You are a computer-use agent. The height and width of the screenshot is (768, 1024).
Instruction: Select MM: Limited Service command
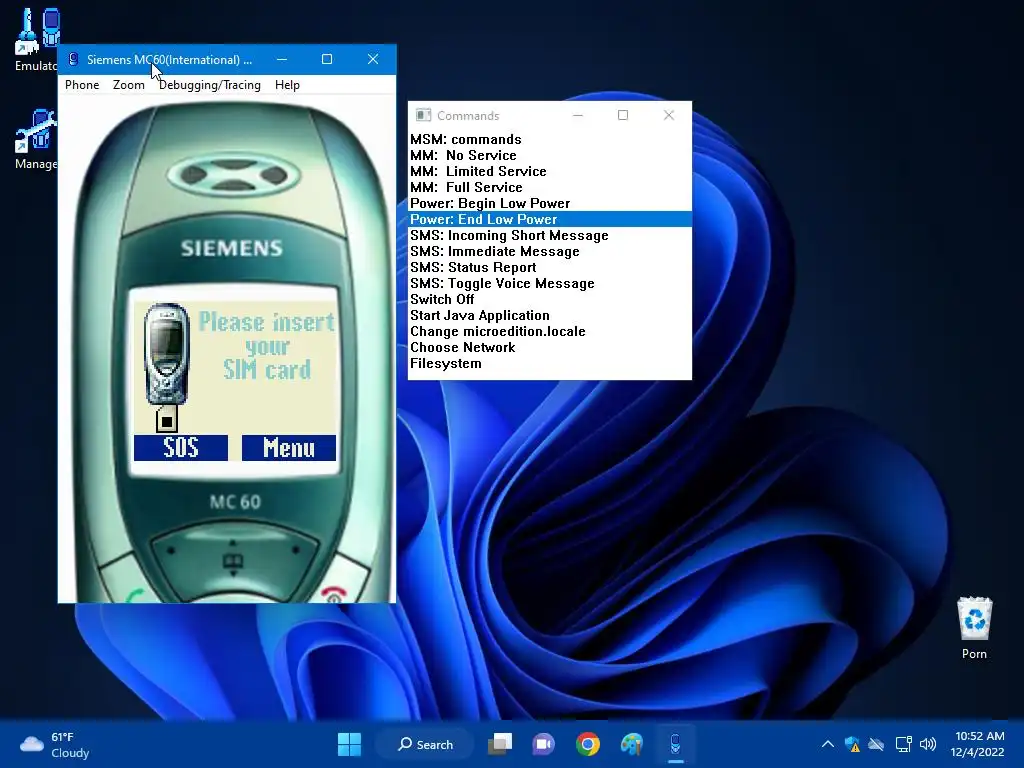click(x=550, y=171)
